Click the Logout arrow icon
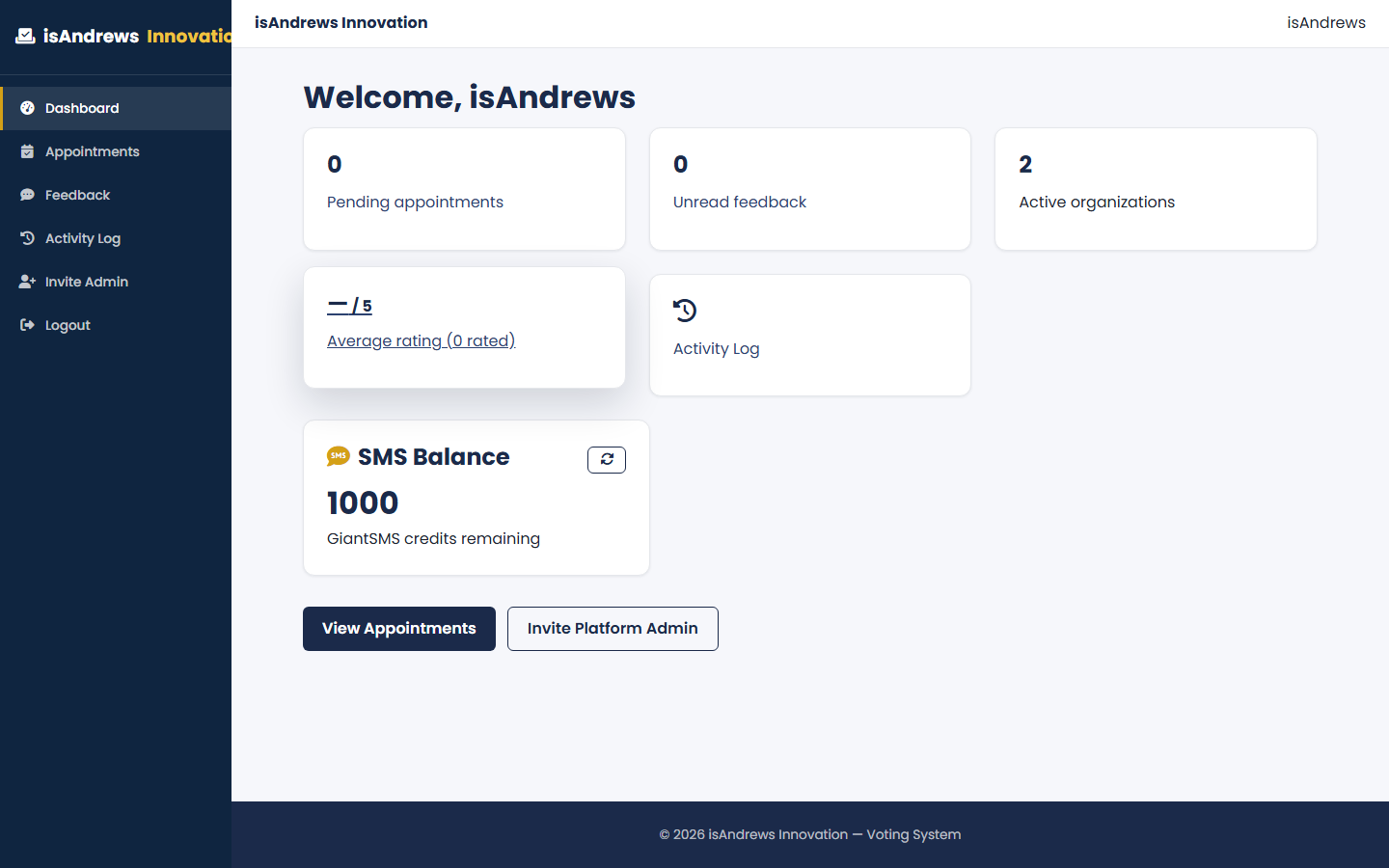This screenshot has width=1389, height=868. coord(27,325)
